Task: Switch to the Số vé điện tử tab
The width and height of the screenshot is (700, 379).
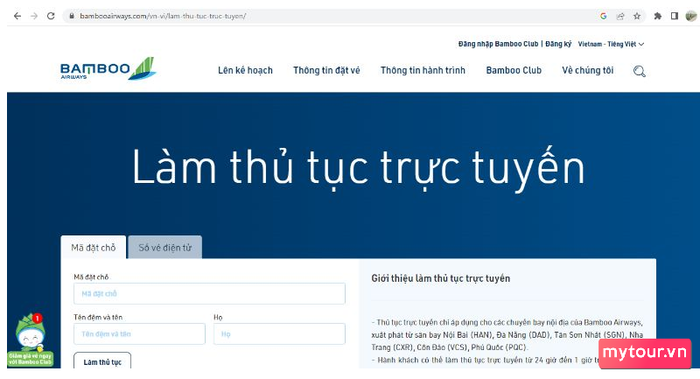Action: [165, 247]
